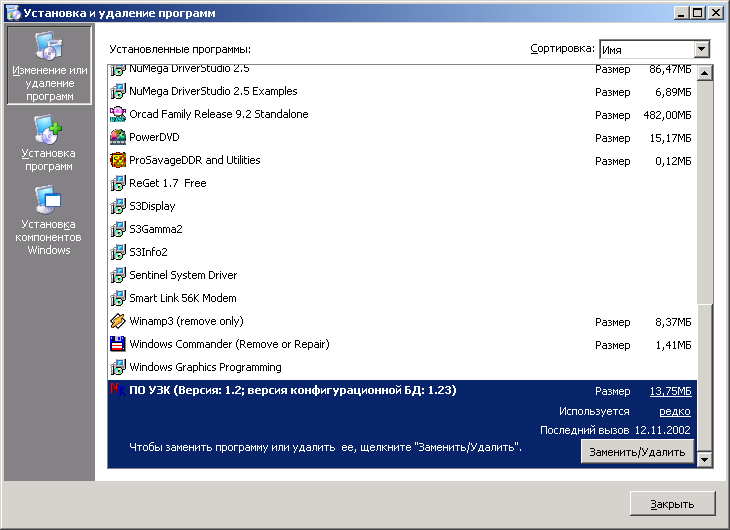Click the Сортировка field showing Имя
Screen dimensions: 730x530
click(x=647, y=49)
